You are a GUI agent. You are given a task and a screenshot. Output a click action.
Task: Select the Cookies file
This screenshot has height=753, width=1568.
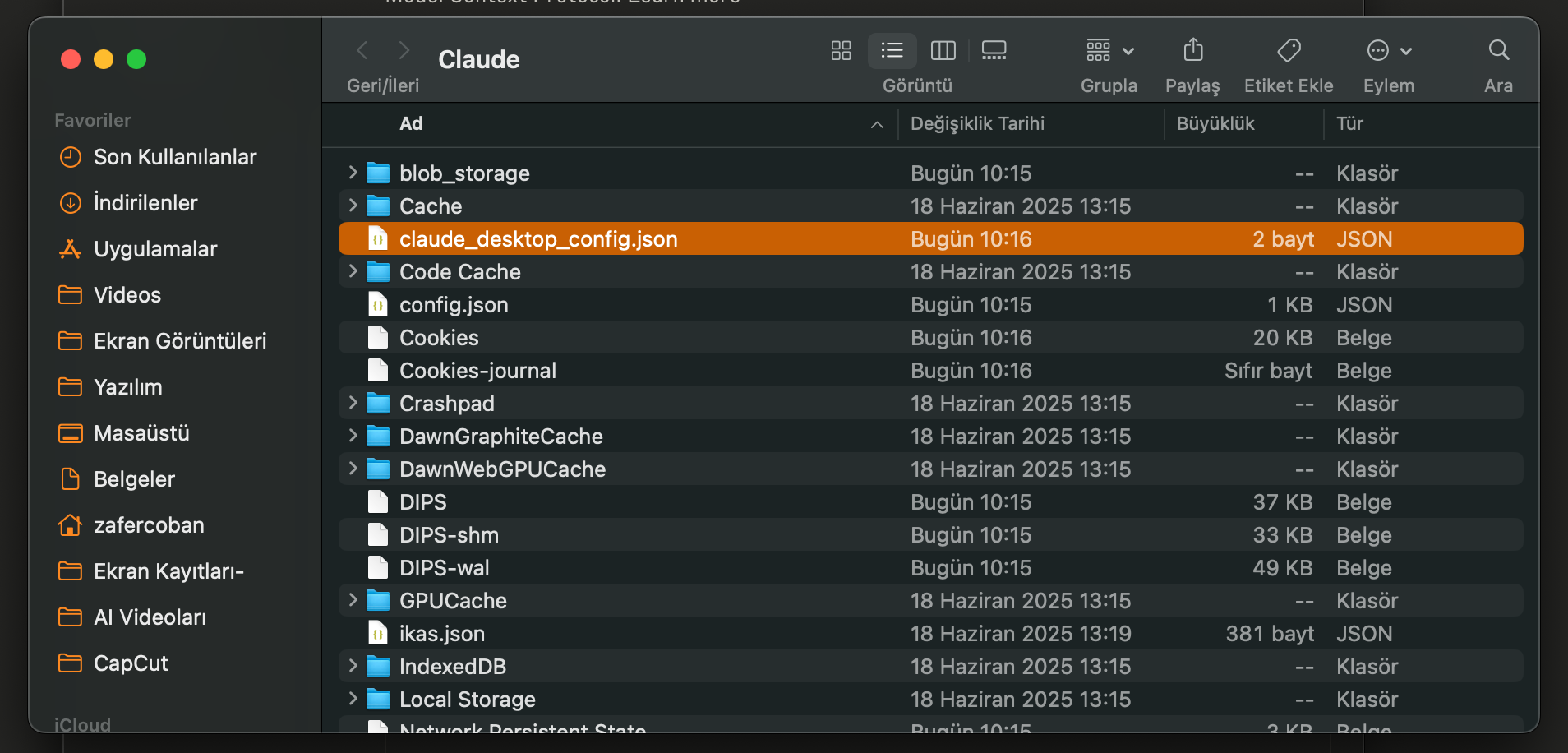tap(931, 337)
